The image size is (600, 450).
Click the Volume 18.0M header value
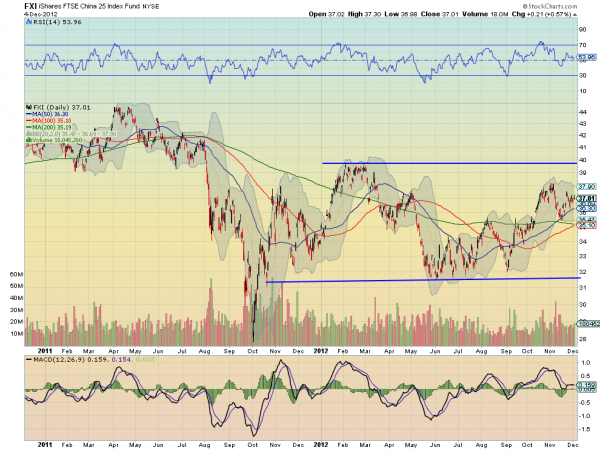[x=485, y=14]
